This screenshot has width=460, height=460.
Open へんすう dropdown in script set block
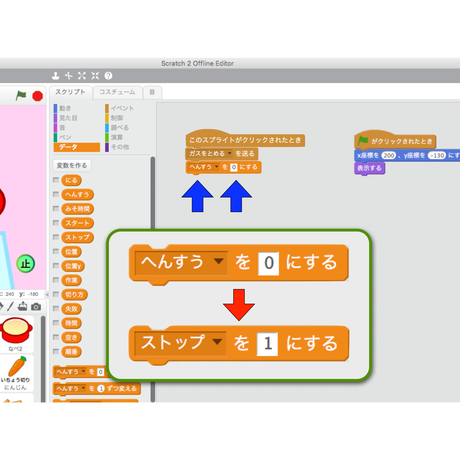pyautogui.click(x=216, y=167)
